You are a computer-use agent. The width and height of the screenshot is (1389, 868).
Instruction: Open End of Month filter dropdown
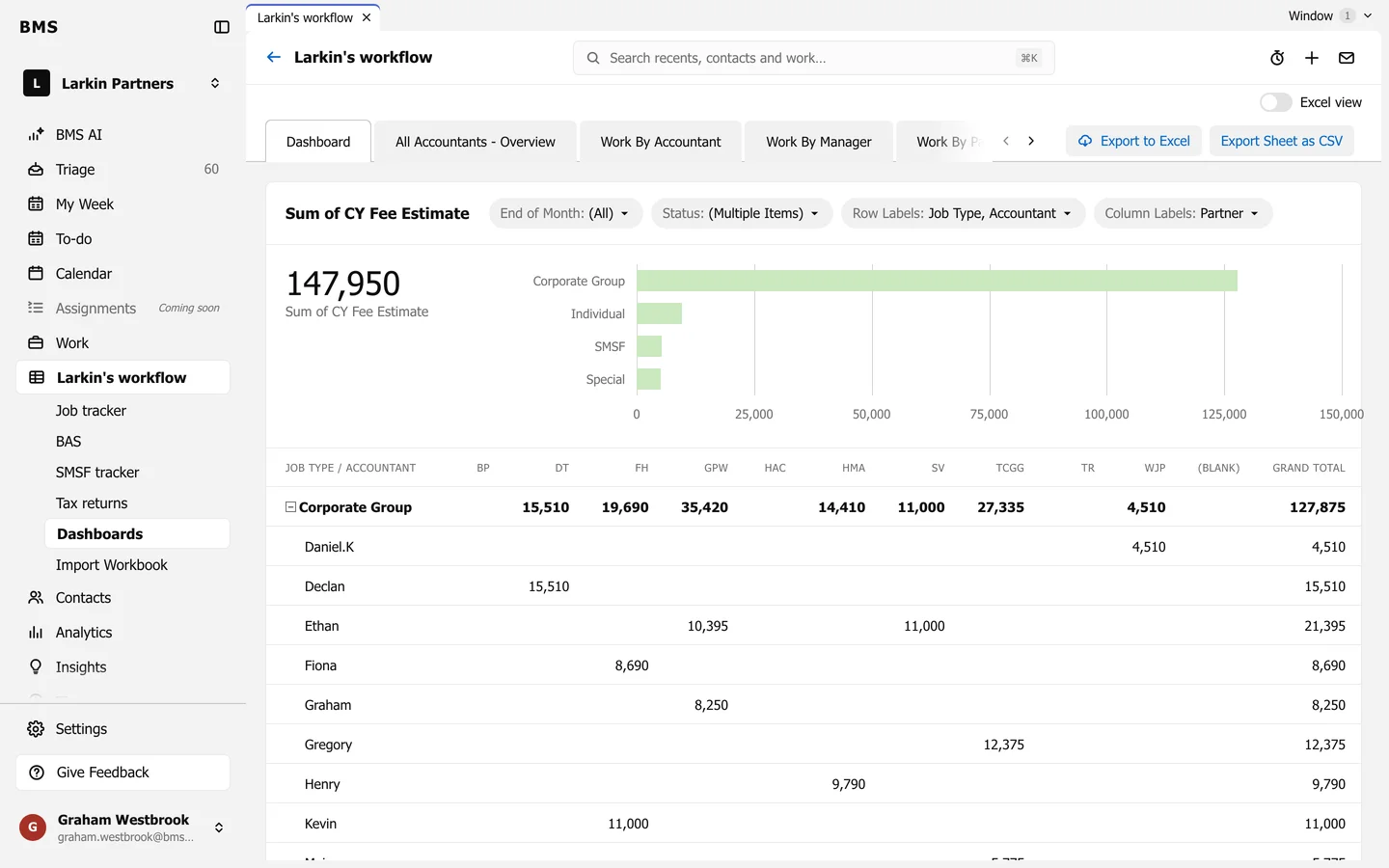(564, 213)
